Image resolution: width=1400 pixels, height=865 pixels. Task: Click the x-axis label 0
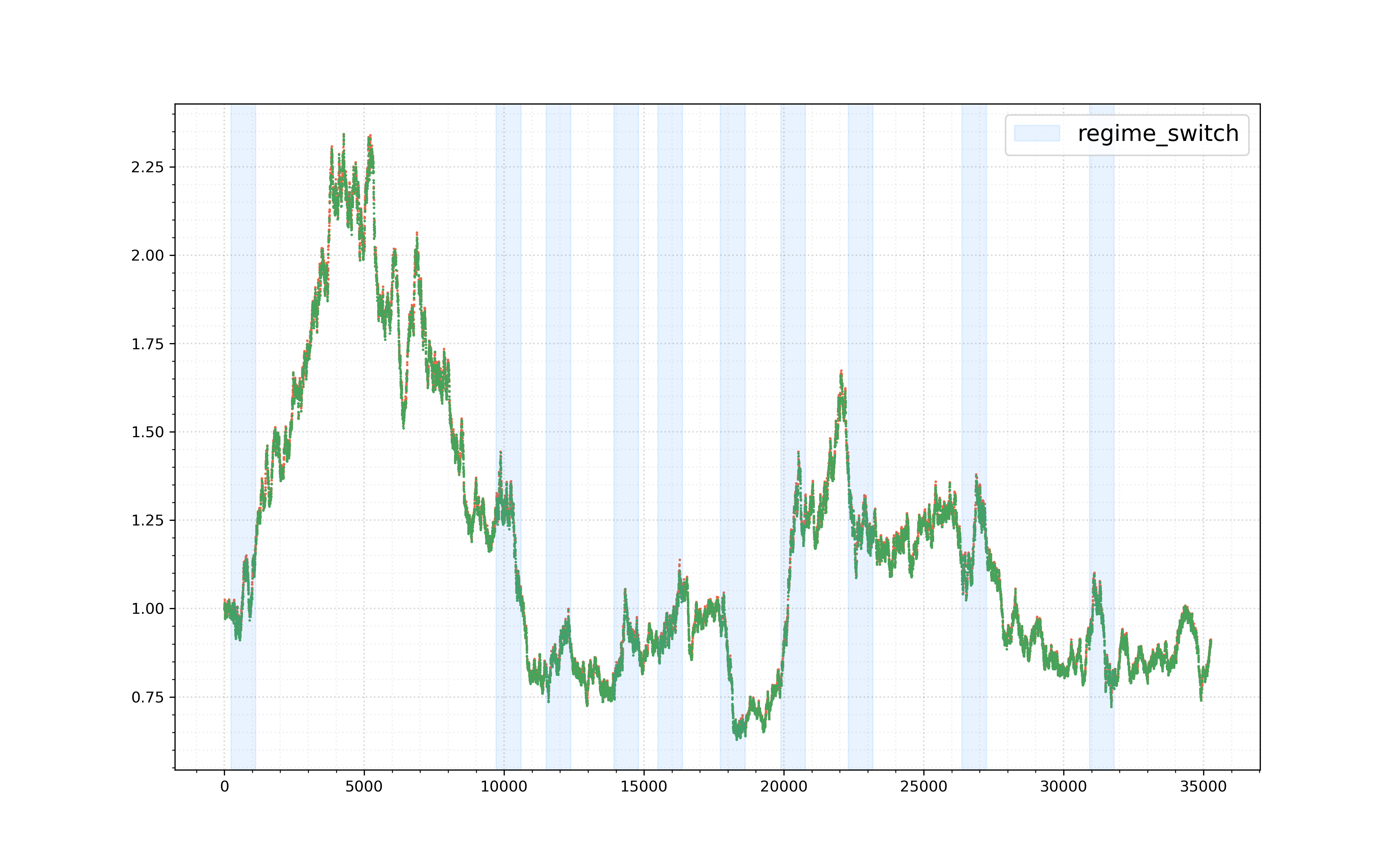click(x=224, y=787)
